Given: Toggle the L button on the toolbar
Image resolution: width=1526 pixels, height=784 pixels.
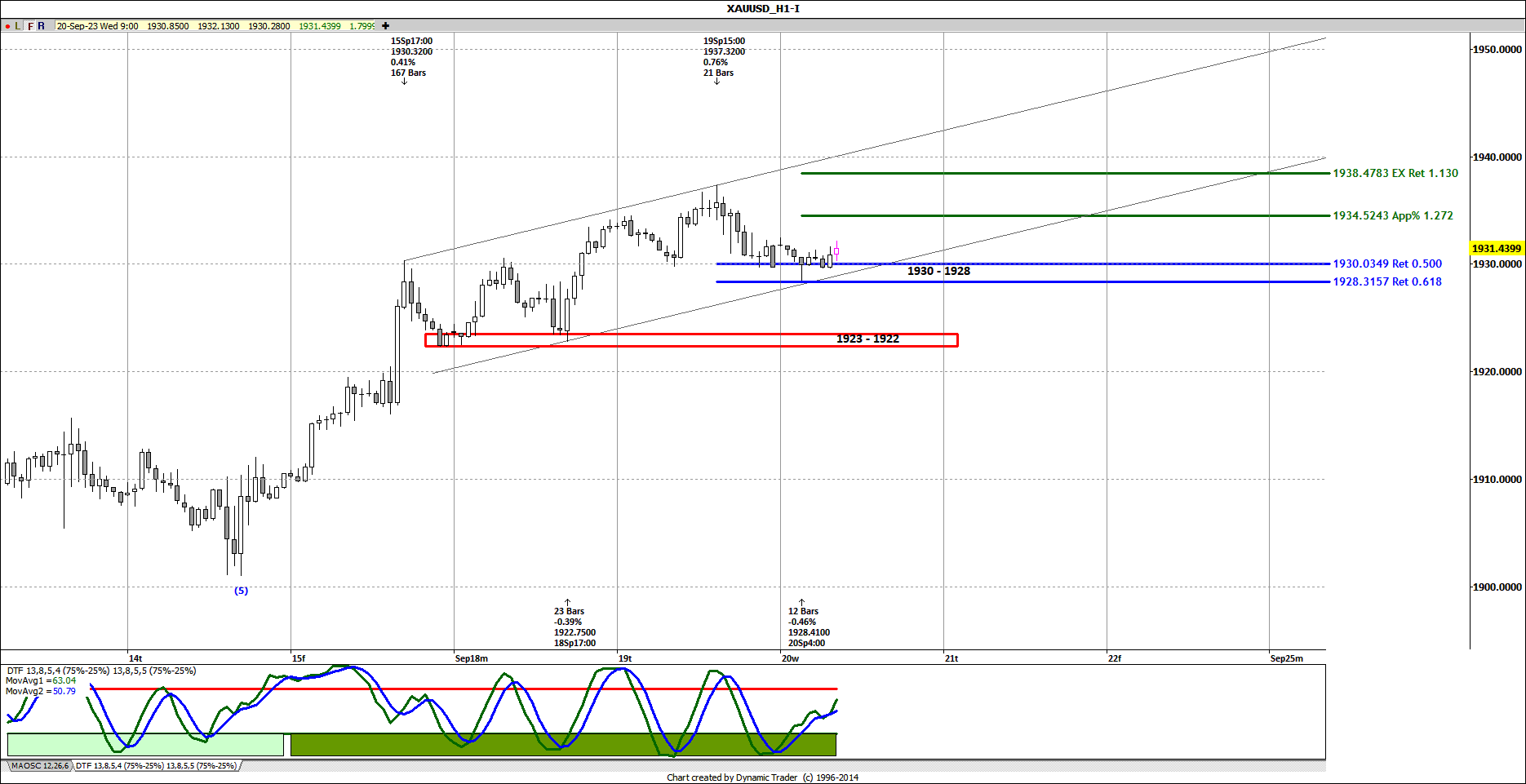Looking at the screenshot, I should coord(18,25).
